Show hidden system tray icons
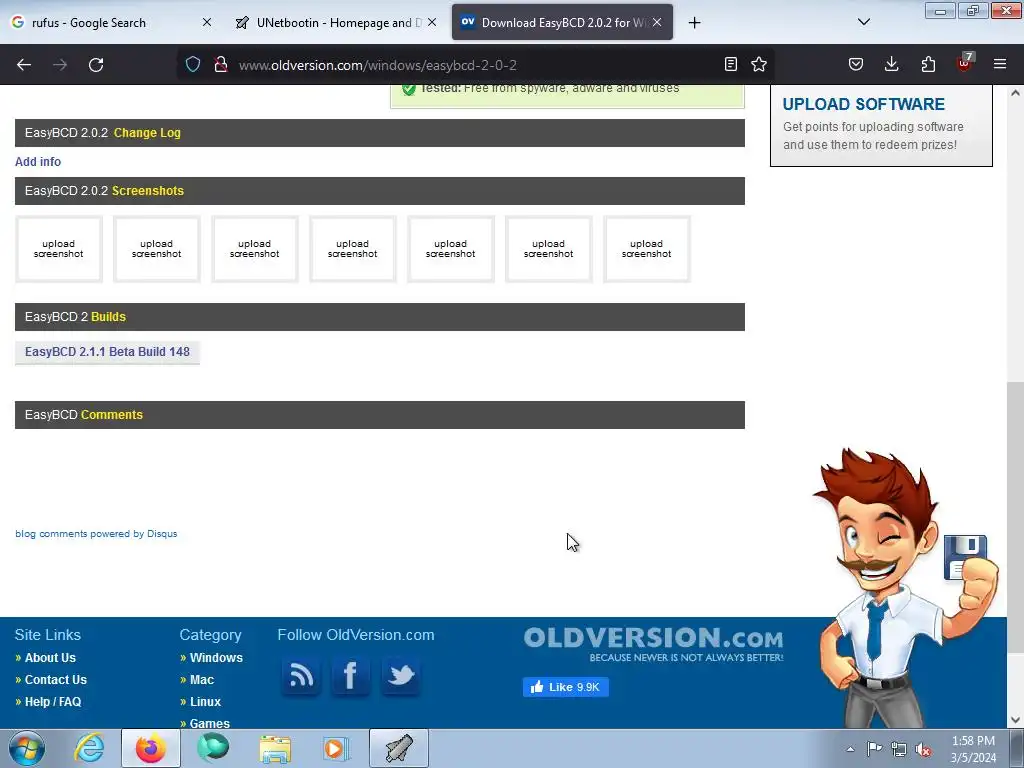 [850, 749]
